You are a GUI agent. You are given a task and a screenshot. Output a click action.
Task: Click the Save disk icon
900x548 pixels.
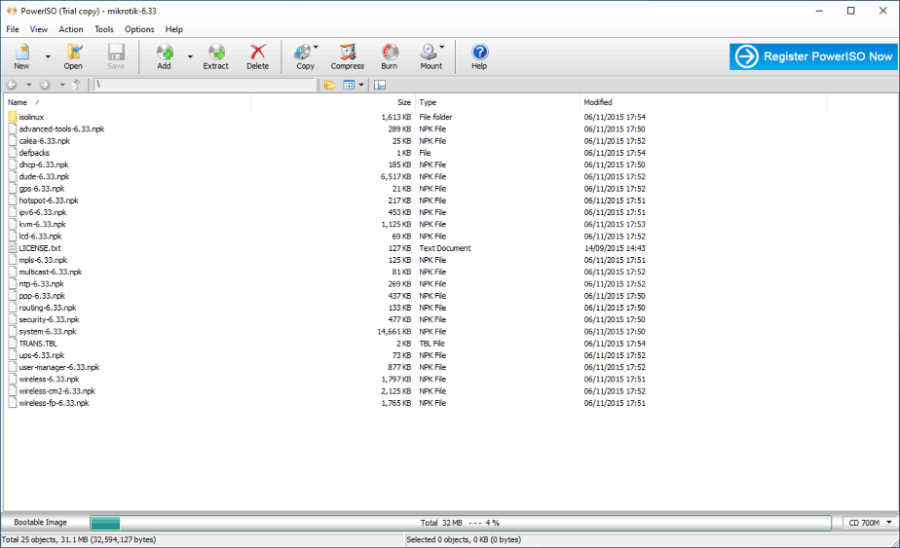tap(116, 52)
